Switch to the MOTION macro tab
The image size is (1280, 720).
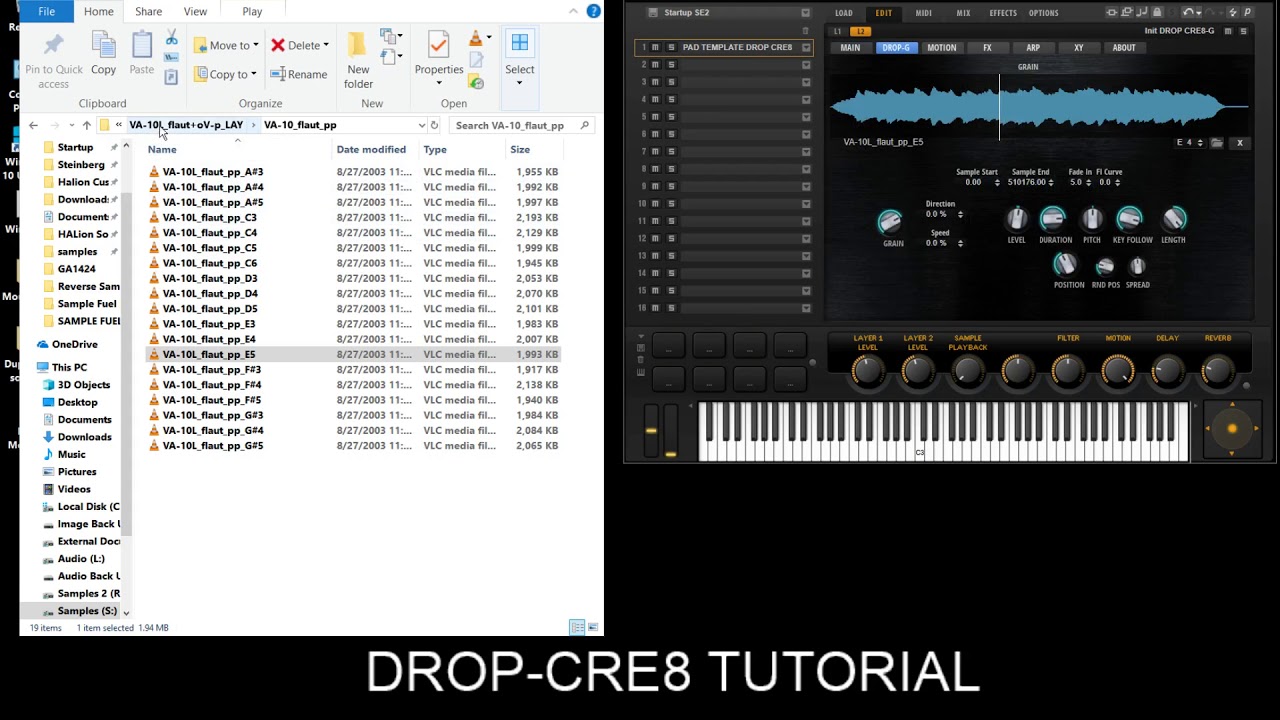point(941,48)
